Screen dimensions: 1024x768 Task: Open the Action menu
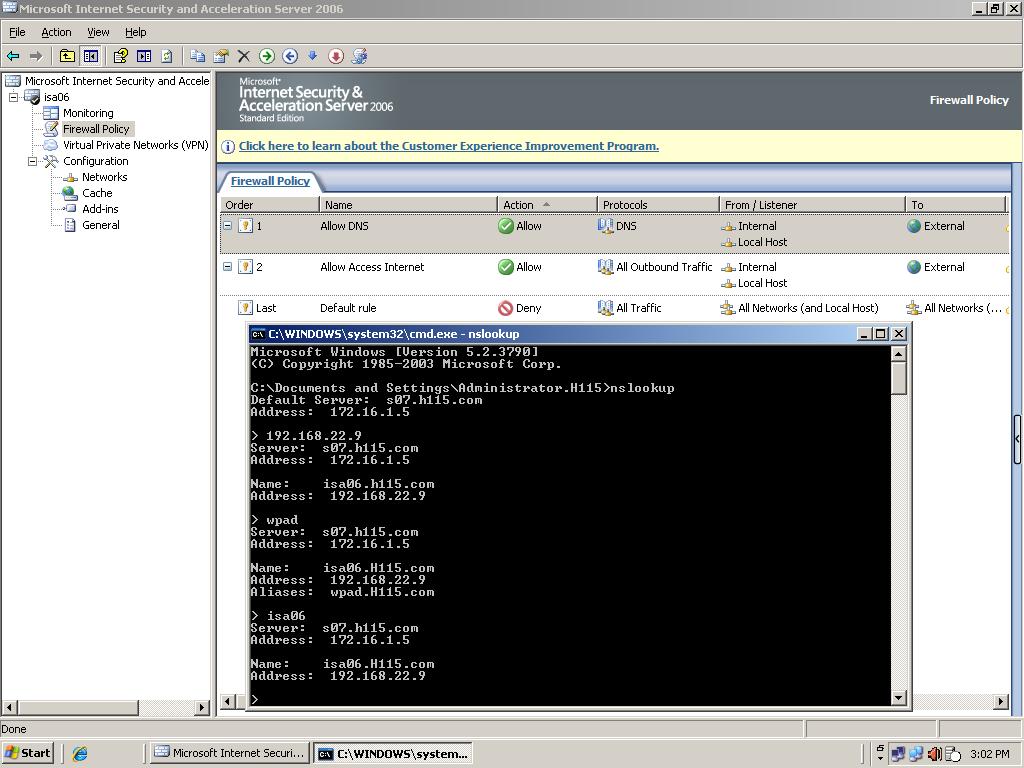(x=56, y=32)
